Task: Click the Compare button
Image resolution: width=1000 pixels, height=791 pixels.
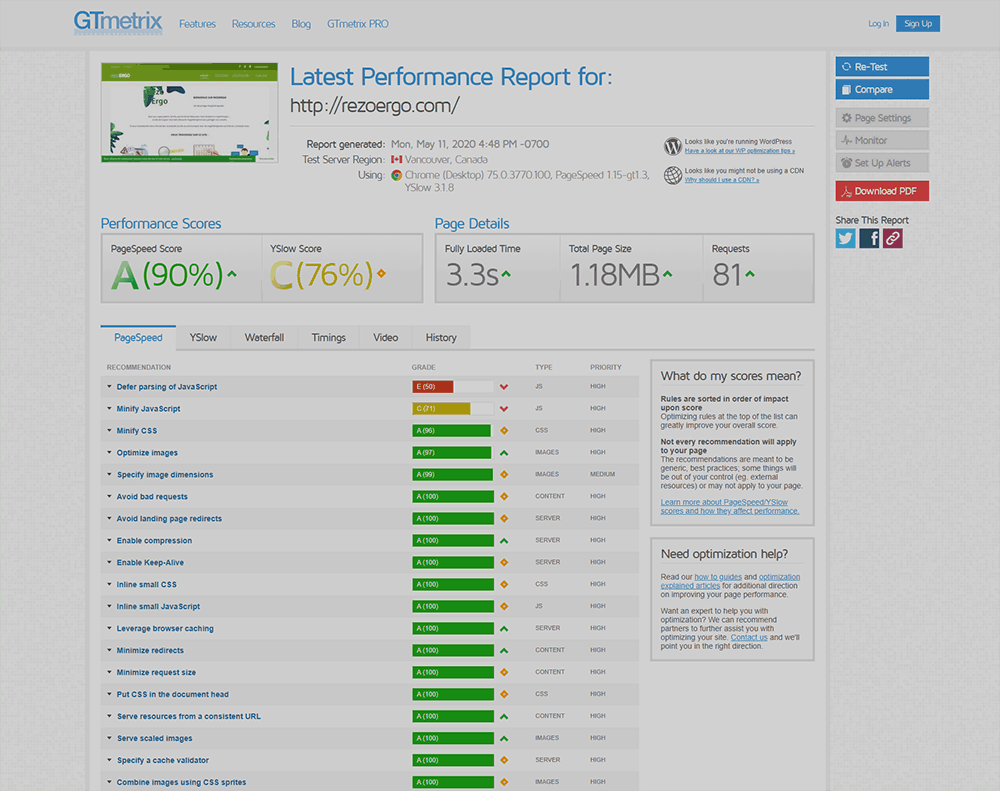Action: [882, 89]
